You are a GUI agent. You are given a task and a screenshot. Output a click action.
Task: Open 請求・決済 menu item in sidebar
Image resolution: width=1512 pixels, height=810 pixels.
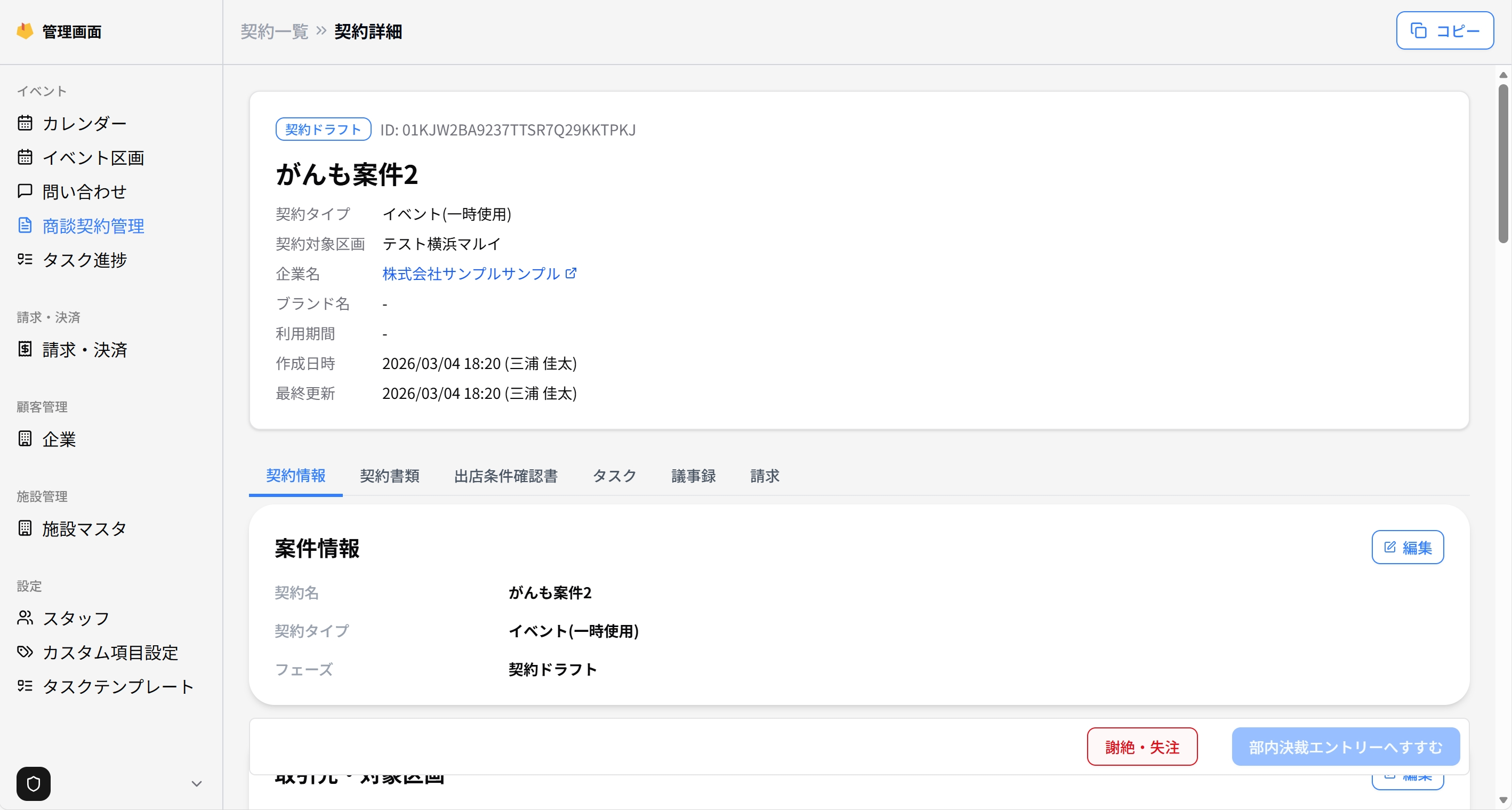tap(85, 349)
